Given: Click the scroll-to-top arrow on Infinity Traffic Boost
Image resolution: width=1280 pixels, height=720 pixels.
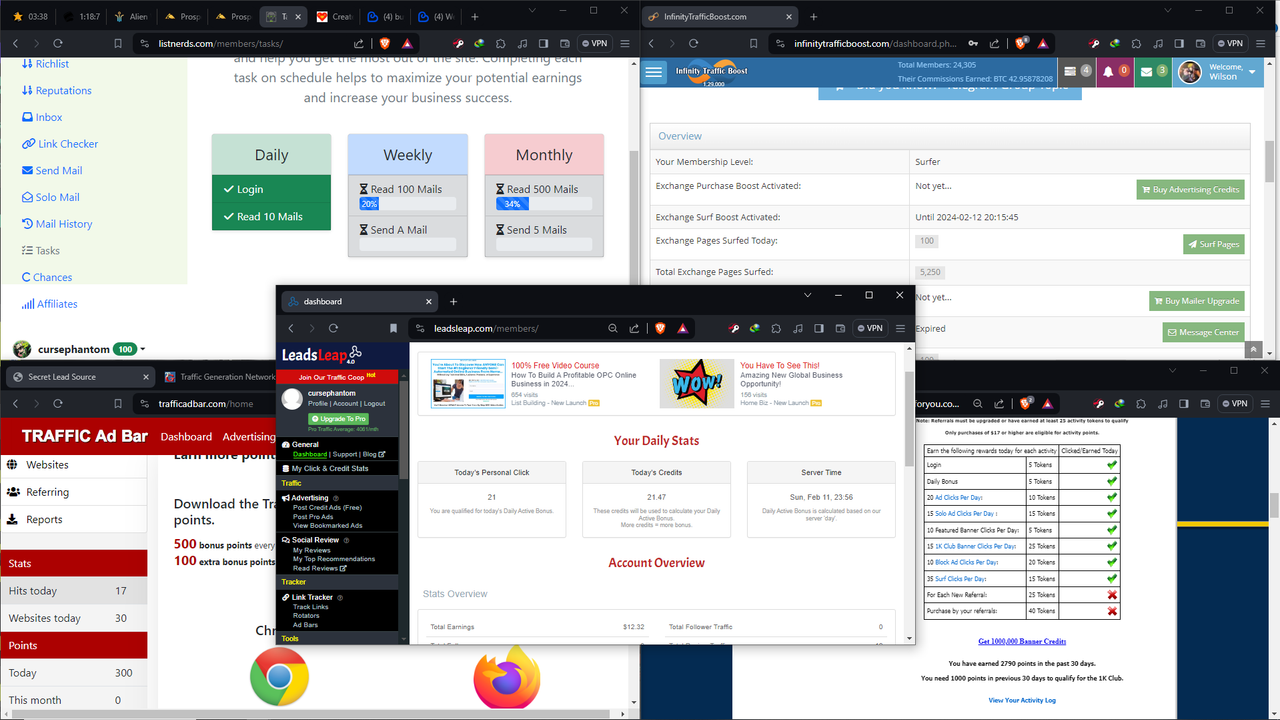Looking at the screenshot, I should point(1254,349).
